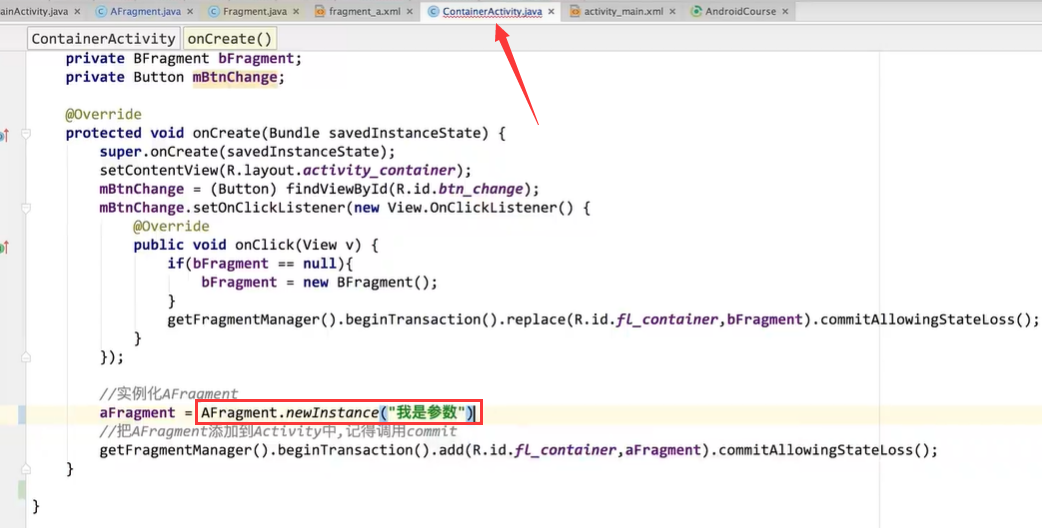Switch to the AndroidCourse tab
The image size is (1042, 528).
point(740,11)
